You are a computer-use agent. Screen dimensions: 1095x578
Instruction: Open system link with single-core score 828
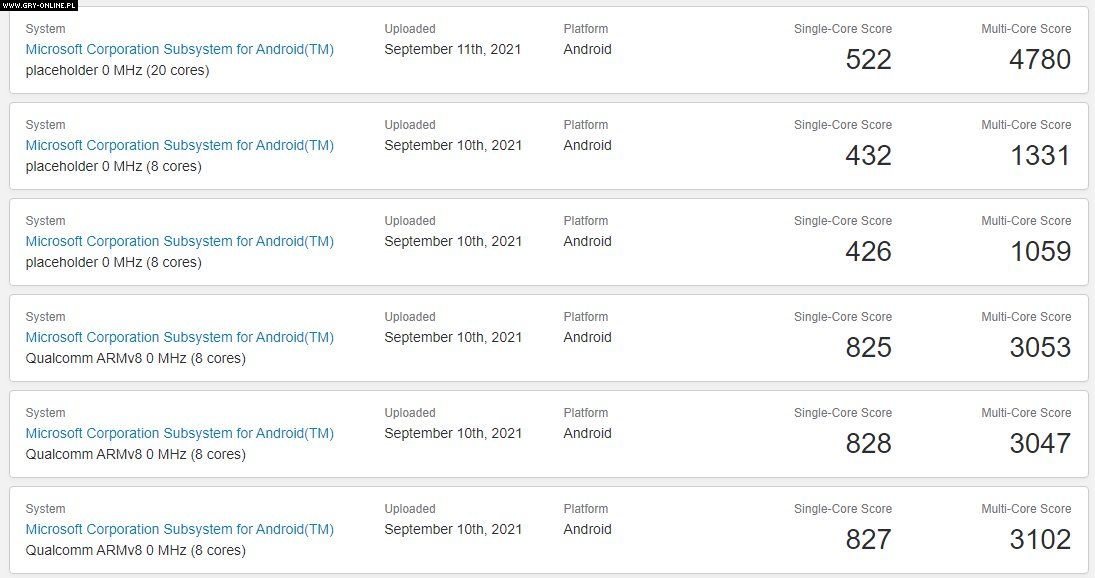pyautogui.click(x=179, y=434)
